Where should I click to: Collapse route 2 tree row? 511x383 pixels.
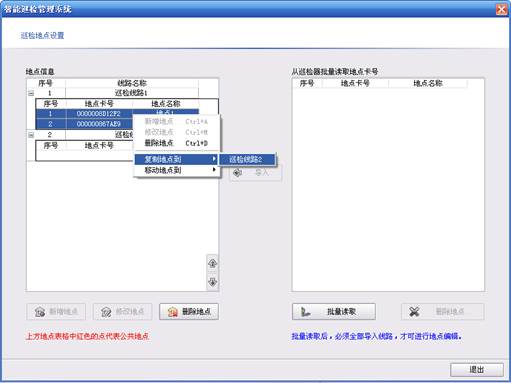click(x=31, y=135)
